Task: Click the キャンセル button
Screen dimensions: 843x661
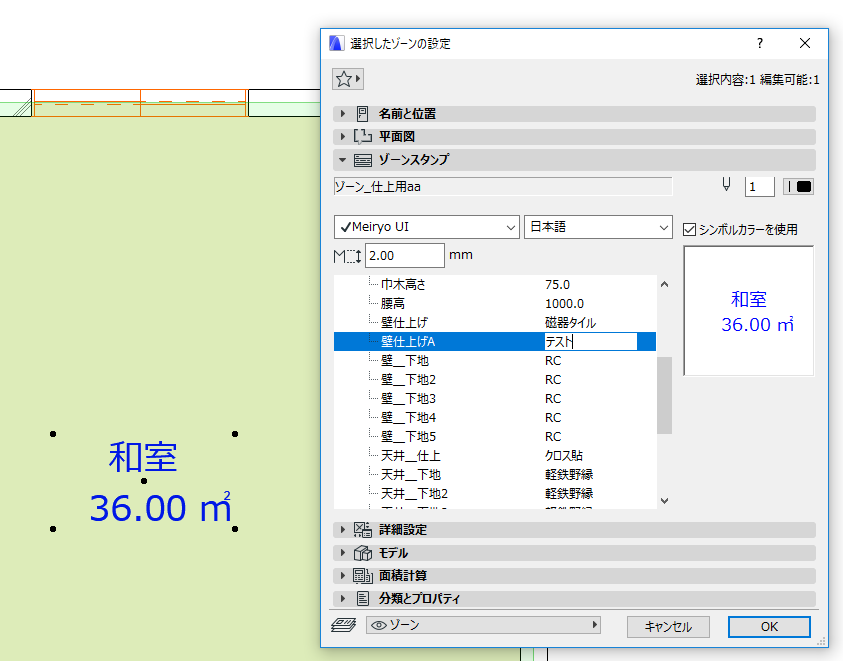Action: click(668, 627)
